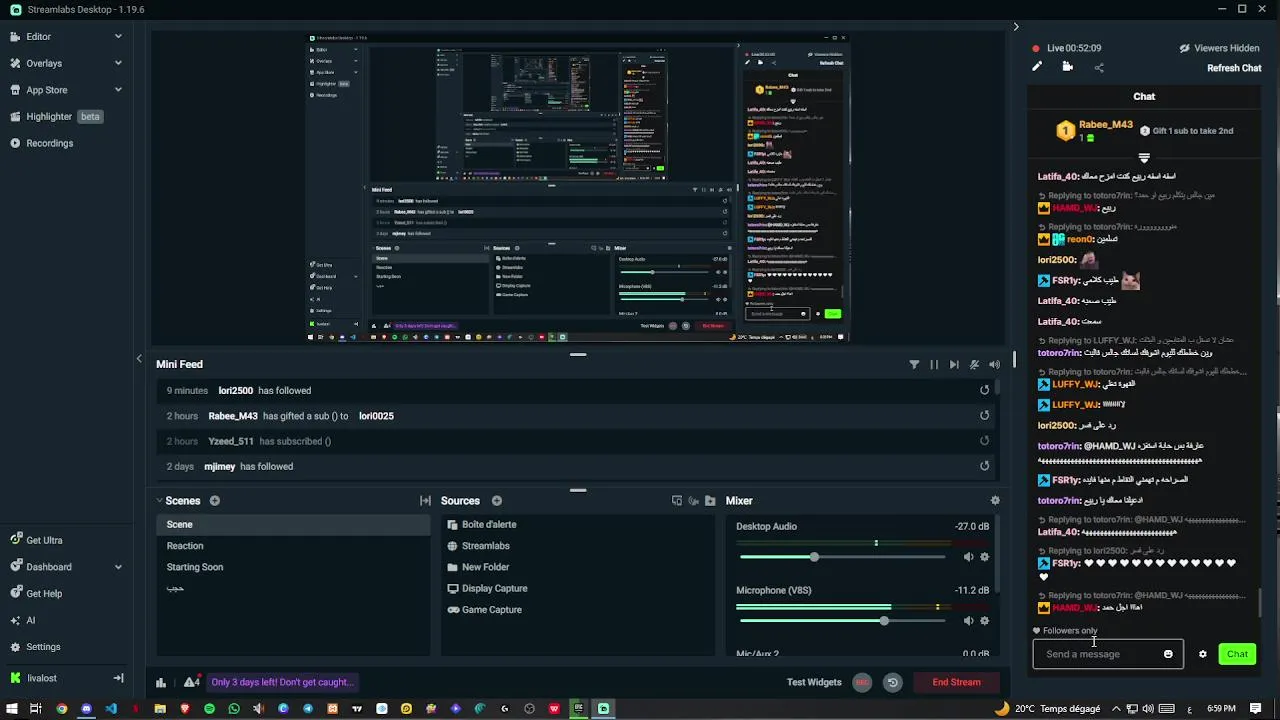Image resolution: width=1280 pixels, height=720 pixels.
Task: Collapse the Scenes panel chevron
Action: [x=159, y=501]
